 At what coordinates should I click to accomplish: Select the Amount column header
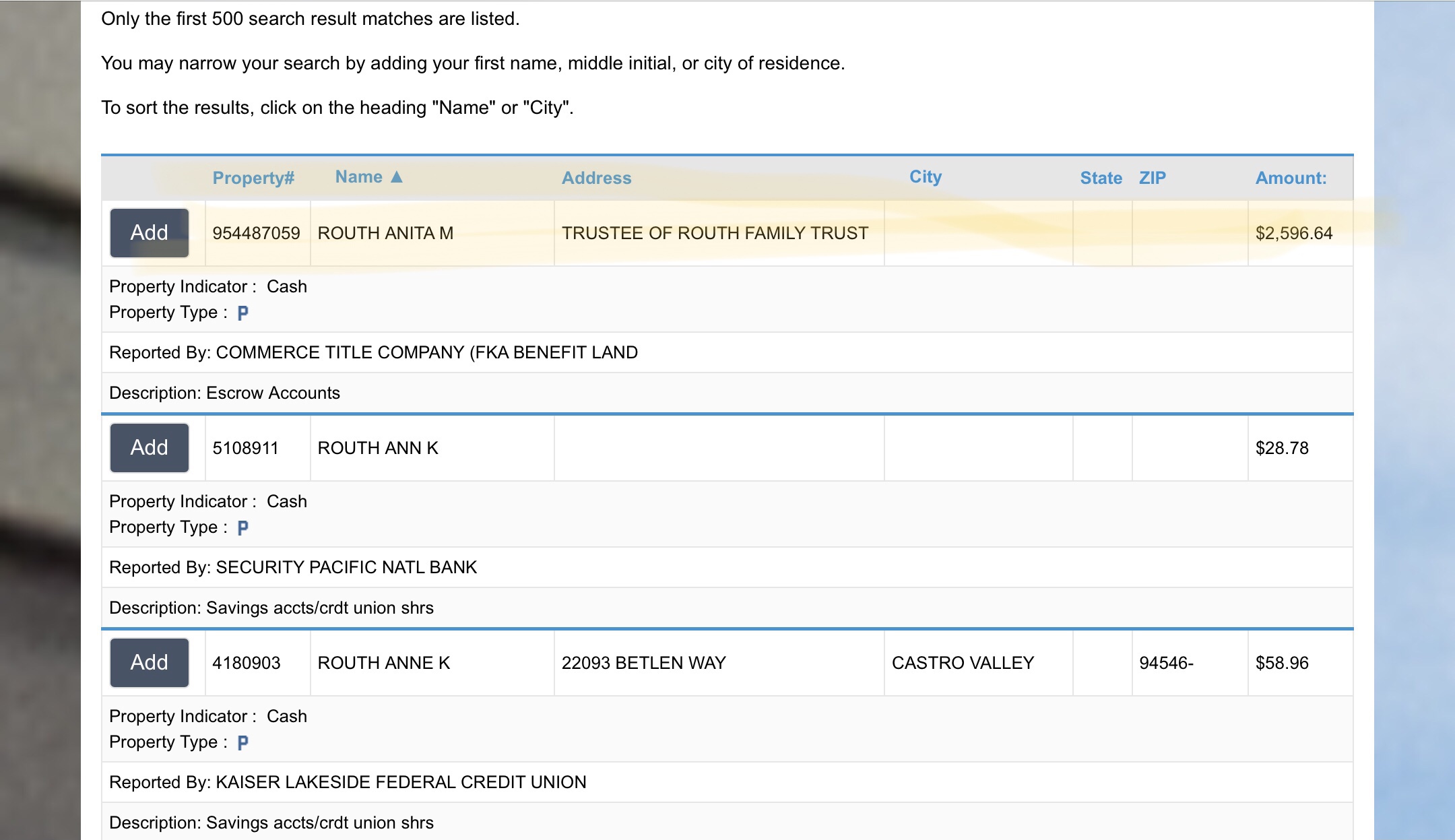tap(1291, 178)
